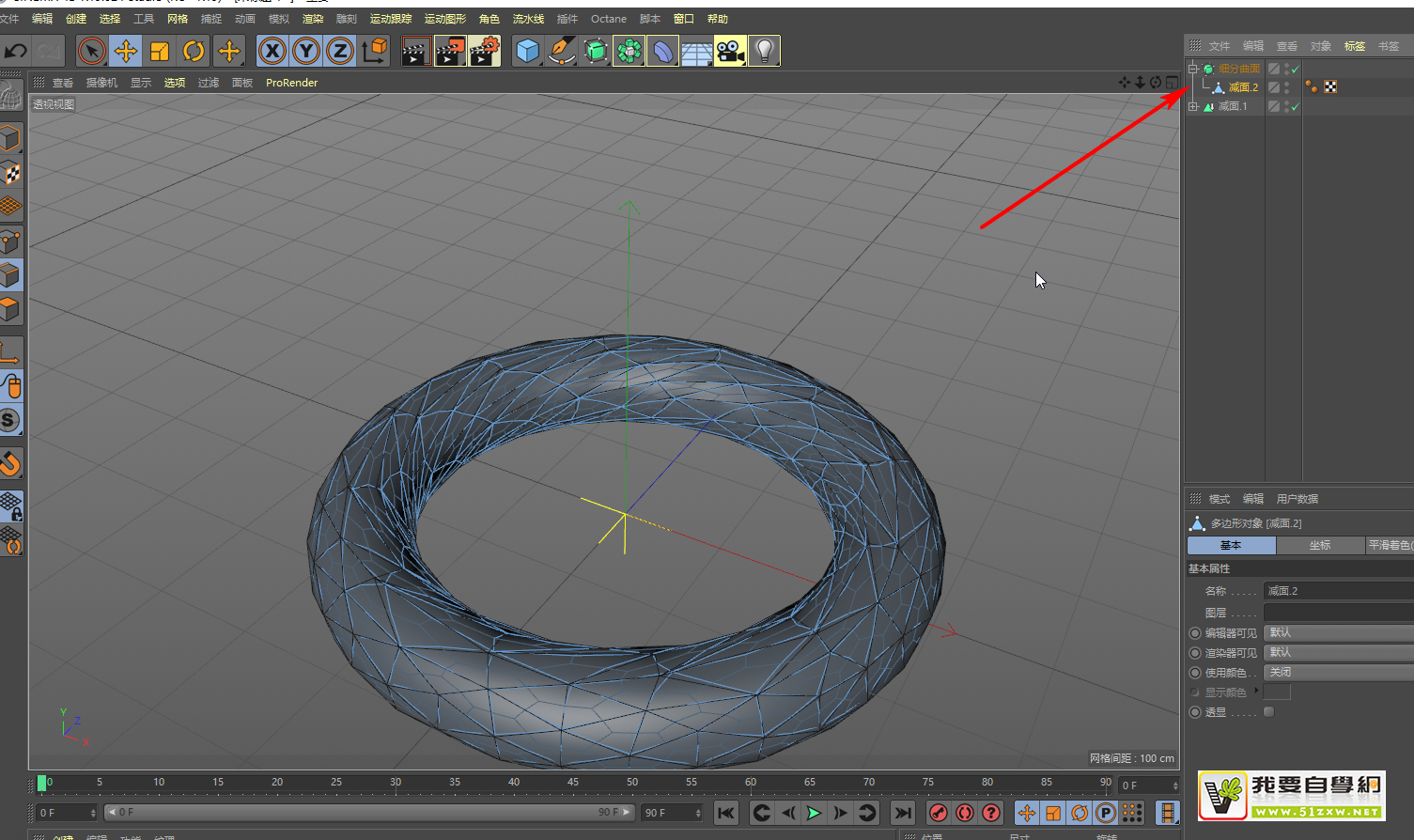Viewport: 1414px width, 840px height.
Task: Select the Move tool in top toolbar
Action: pos(126,51)
